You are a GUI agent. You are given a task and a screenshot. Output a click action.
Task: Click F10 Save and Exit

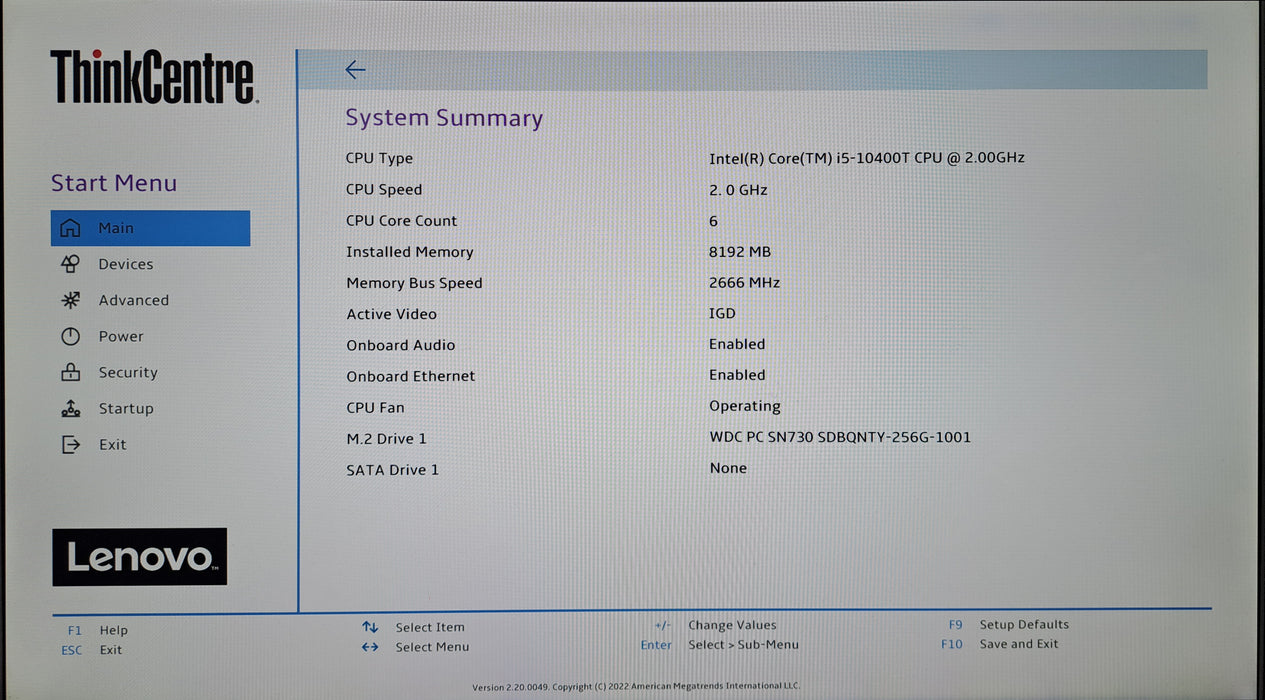coord(999,644)
